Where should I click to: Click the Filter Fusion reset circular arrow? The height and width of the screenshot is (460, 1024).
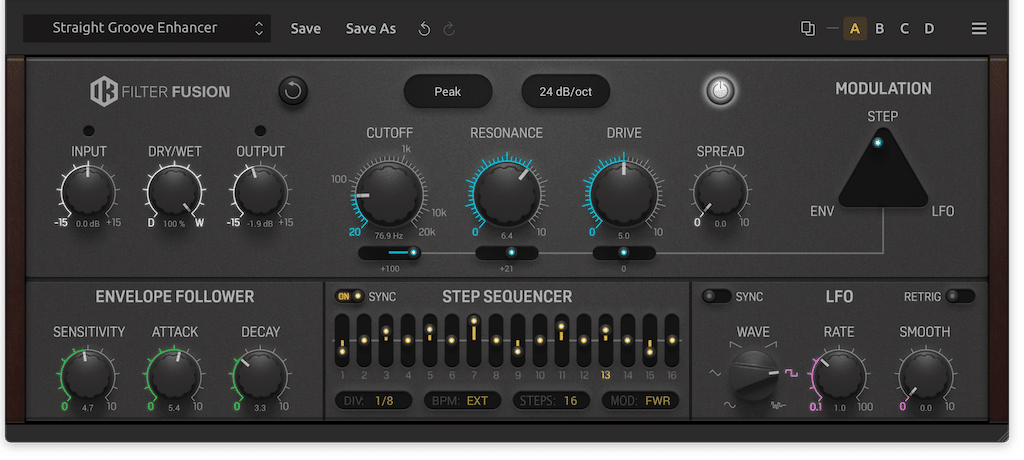tap(293, 91)
